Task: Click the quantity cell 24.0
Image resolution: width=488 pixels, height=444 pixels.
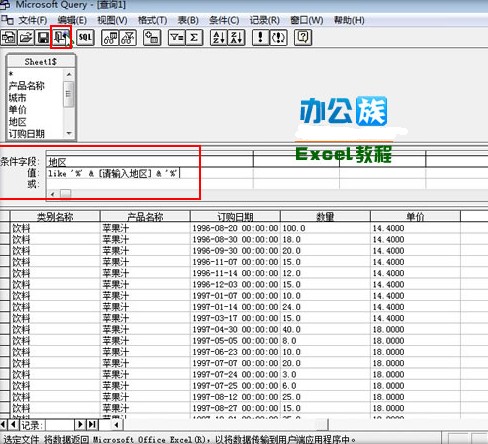Action: [x=325, y=307]
